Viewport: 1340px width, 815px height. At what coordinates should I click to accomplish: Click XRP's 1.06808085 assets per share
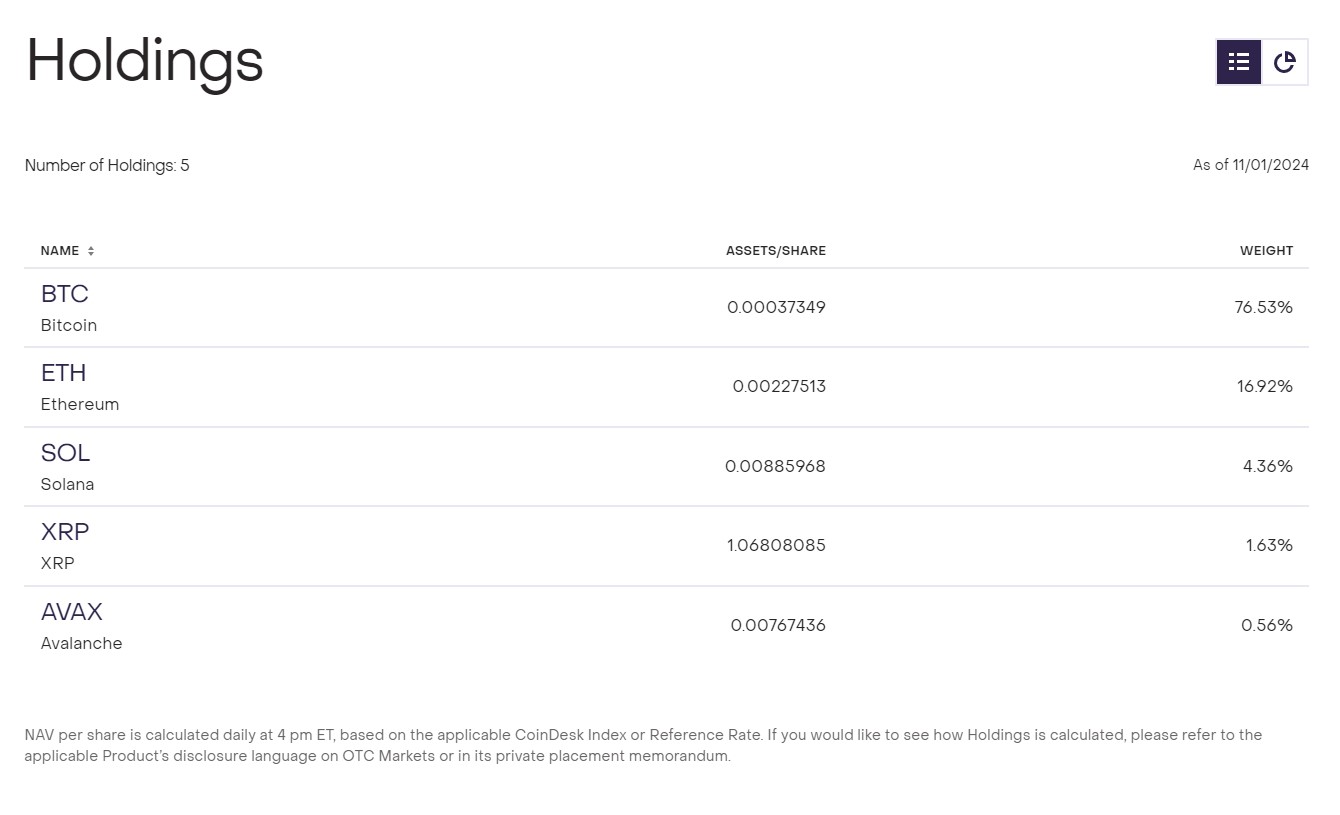(776, 545)
